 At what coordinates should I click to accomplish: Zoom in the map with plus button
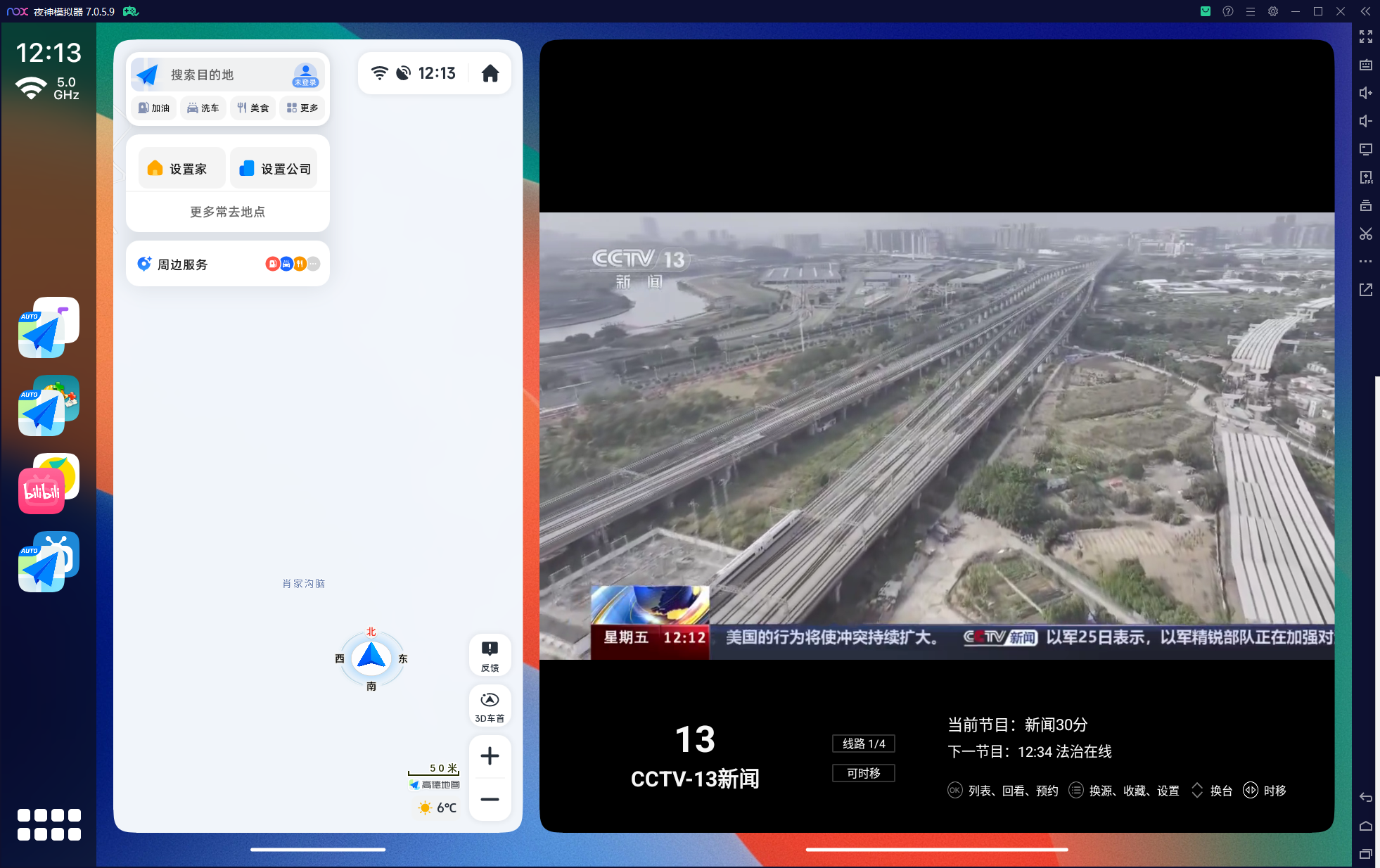(x=490, y=756)
